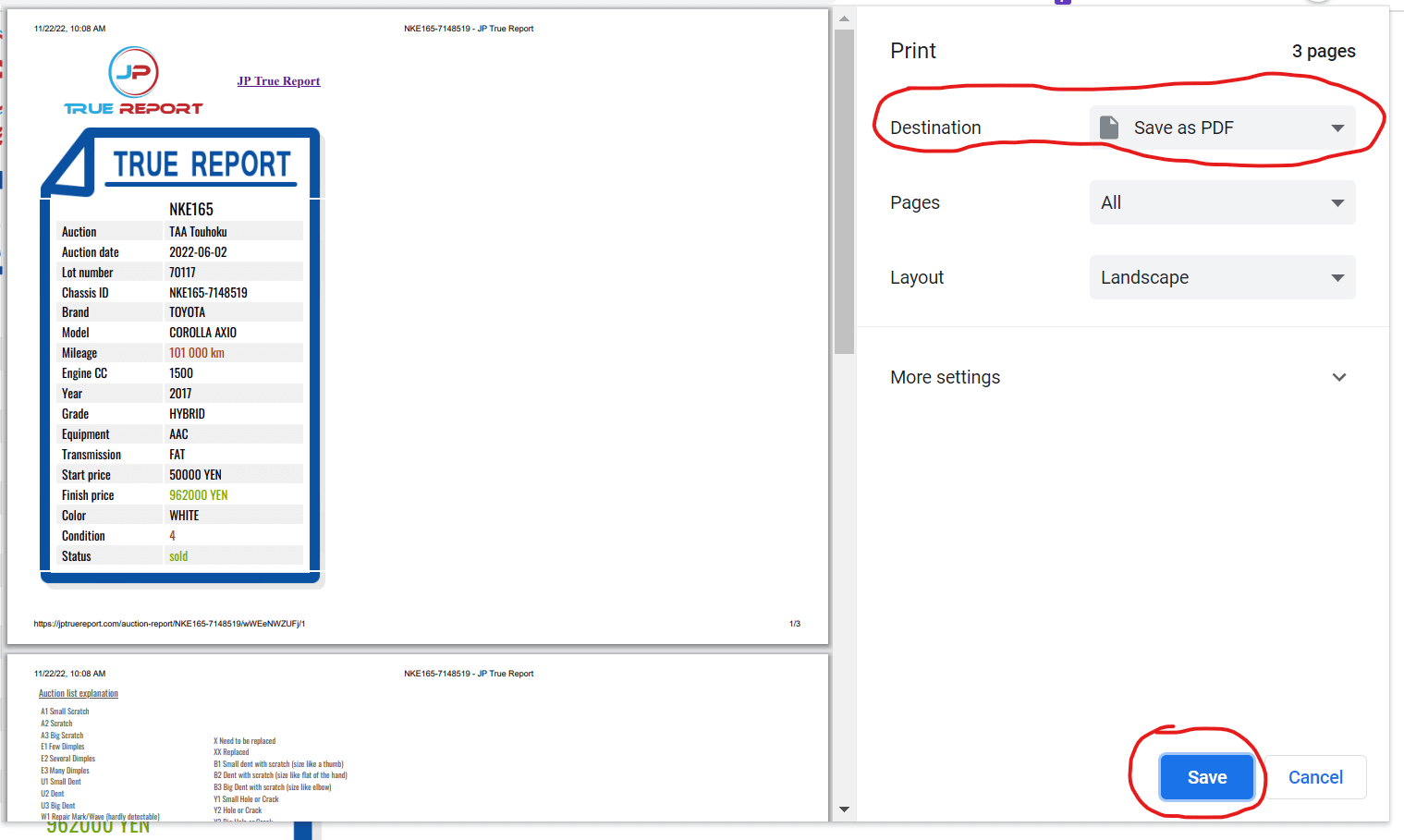Click the mileage value 101 000 km
The image size is (1404, 840).
(x=196, y=353)
